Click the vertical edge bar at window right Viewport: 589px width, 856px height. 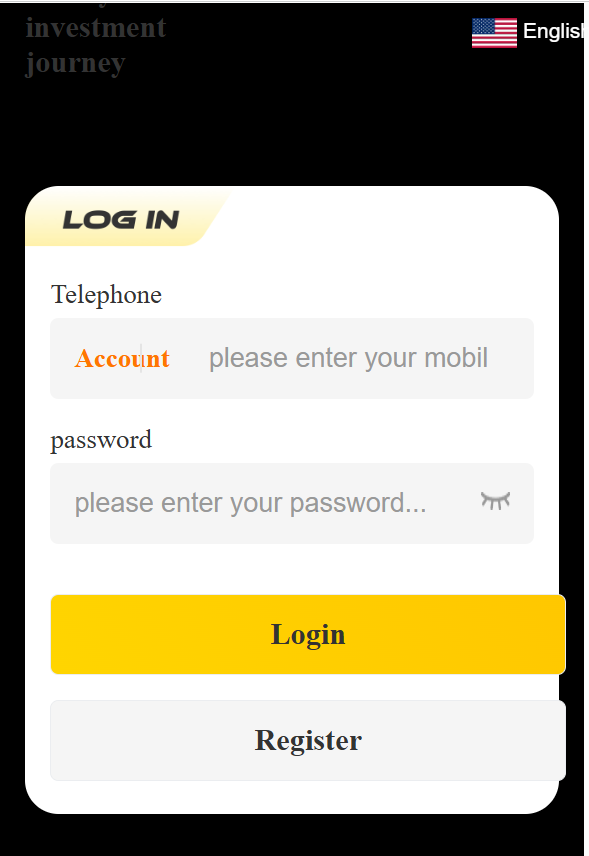(x=586, y=428)
